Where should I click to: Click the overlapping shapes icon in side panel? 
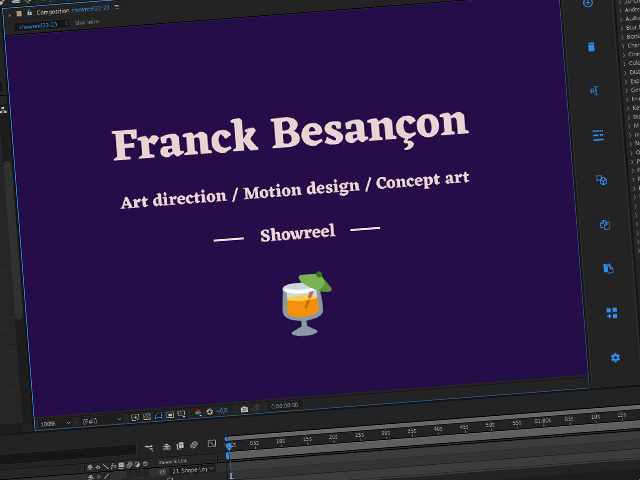click(602, 180)
